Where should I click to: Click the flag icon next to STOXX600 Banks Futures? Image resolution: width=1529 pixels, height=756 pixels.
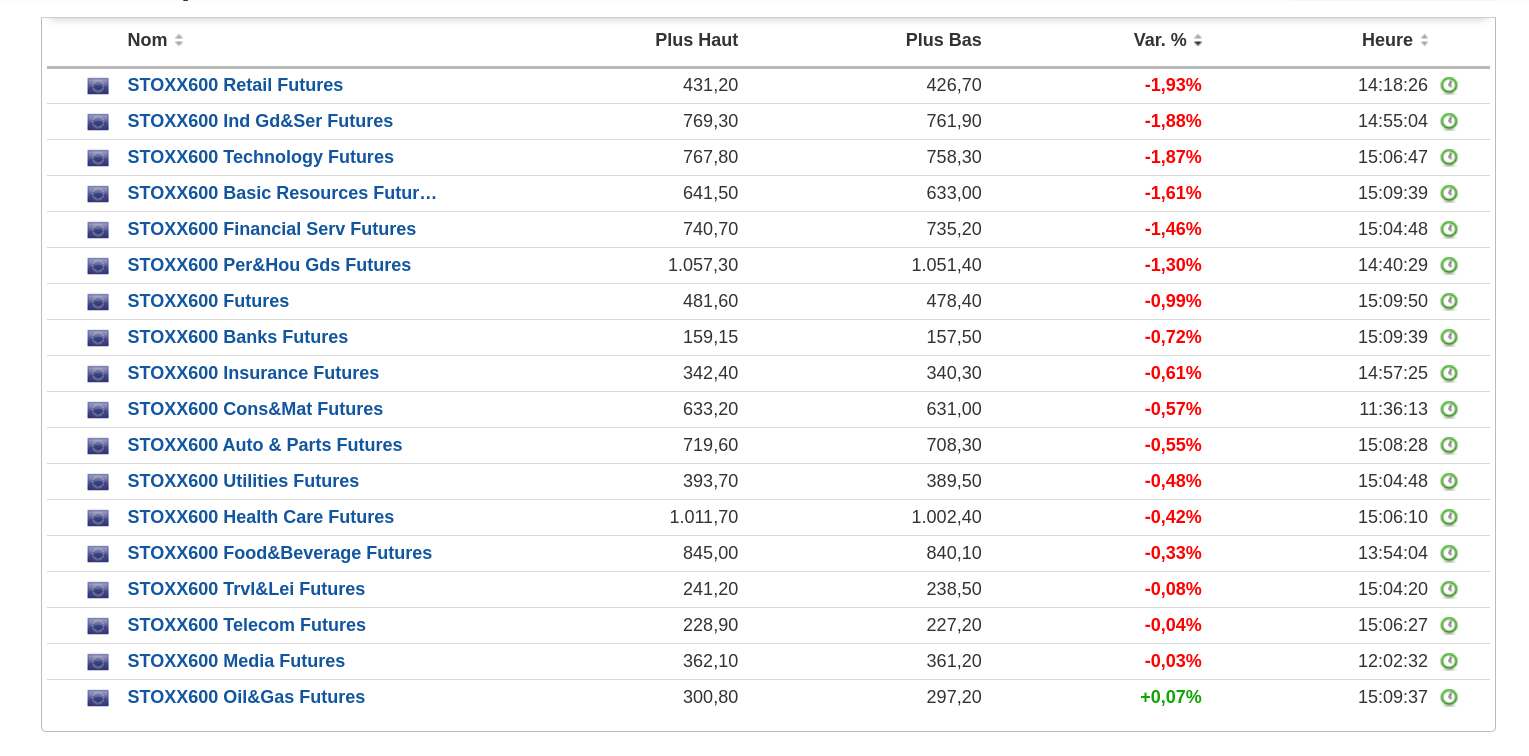click(98, 338)
